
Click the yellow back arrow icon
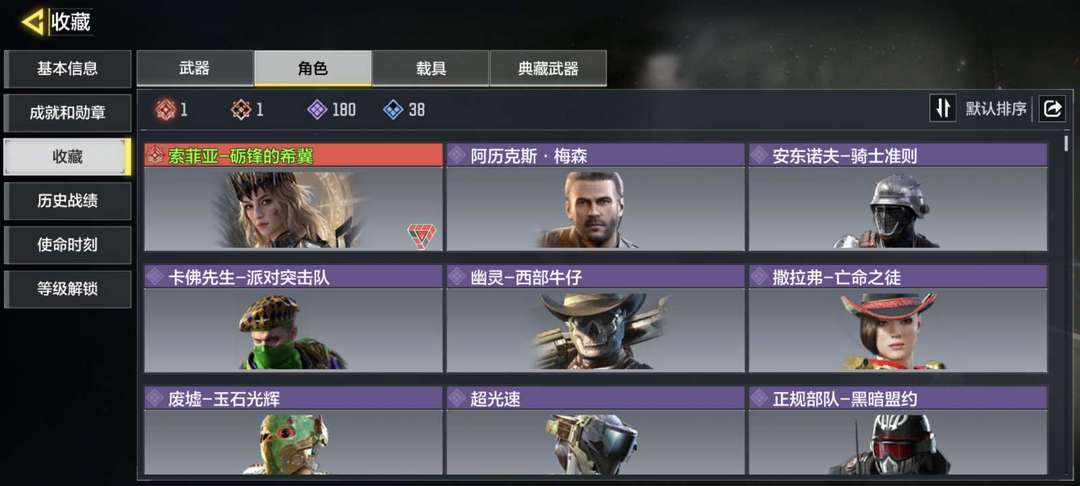(32, 22)
